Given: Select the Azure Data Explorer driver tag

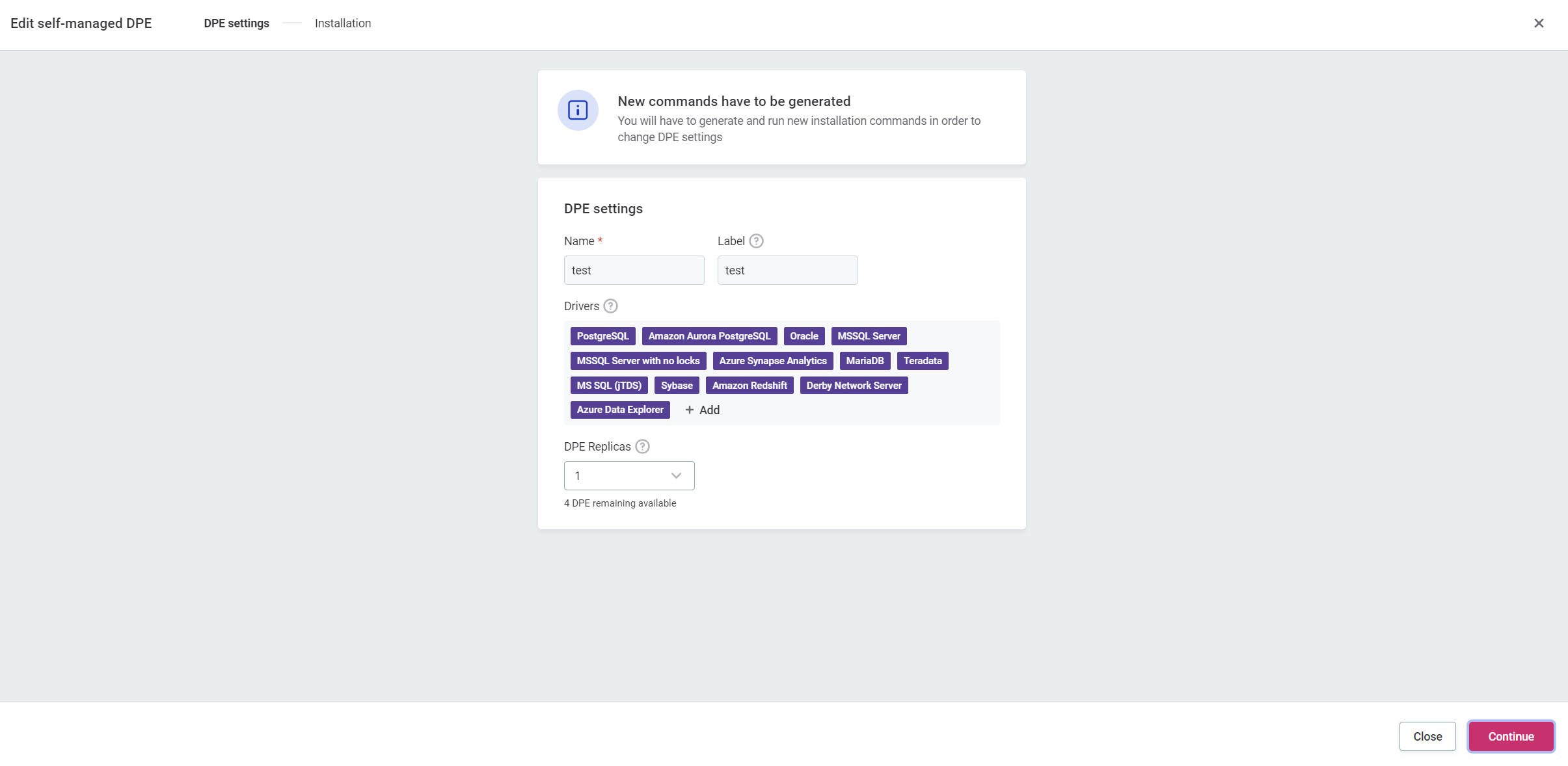Looking at the screenshot, I should coord(620,410).
